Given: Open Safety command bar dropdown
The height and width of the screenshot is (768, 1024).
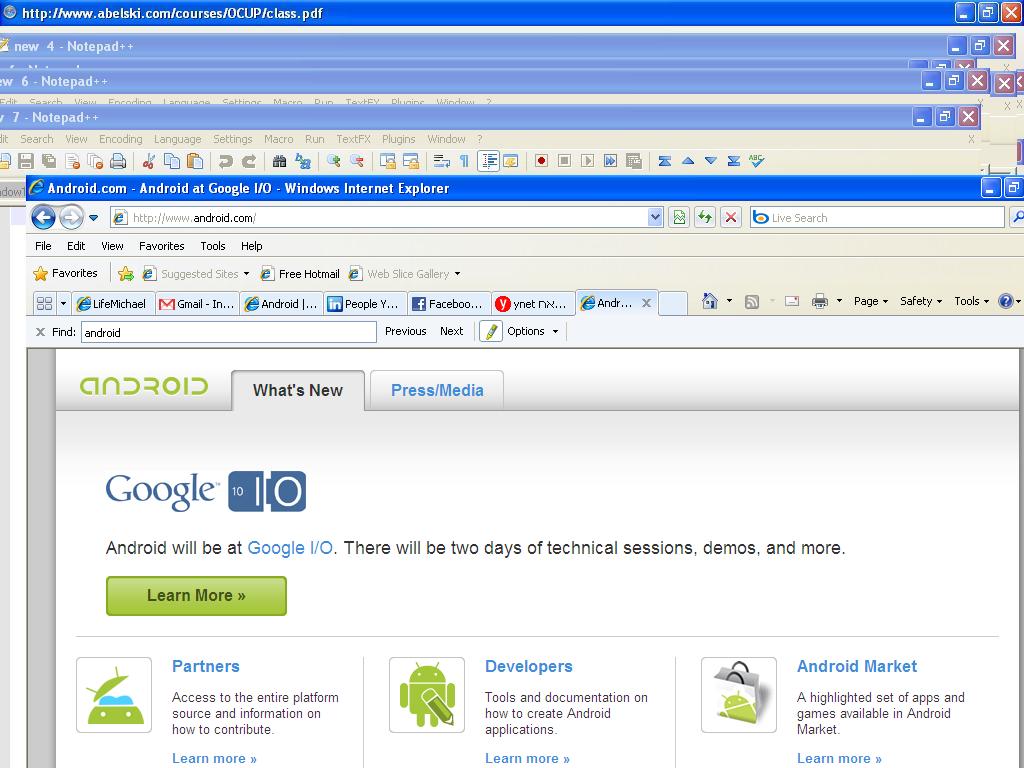Looking at the screenshot, I should pos(921,301).
